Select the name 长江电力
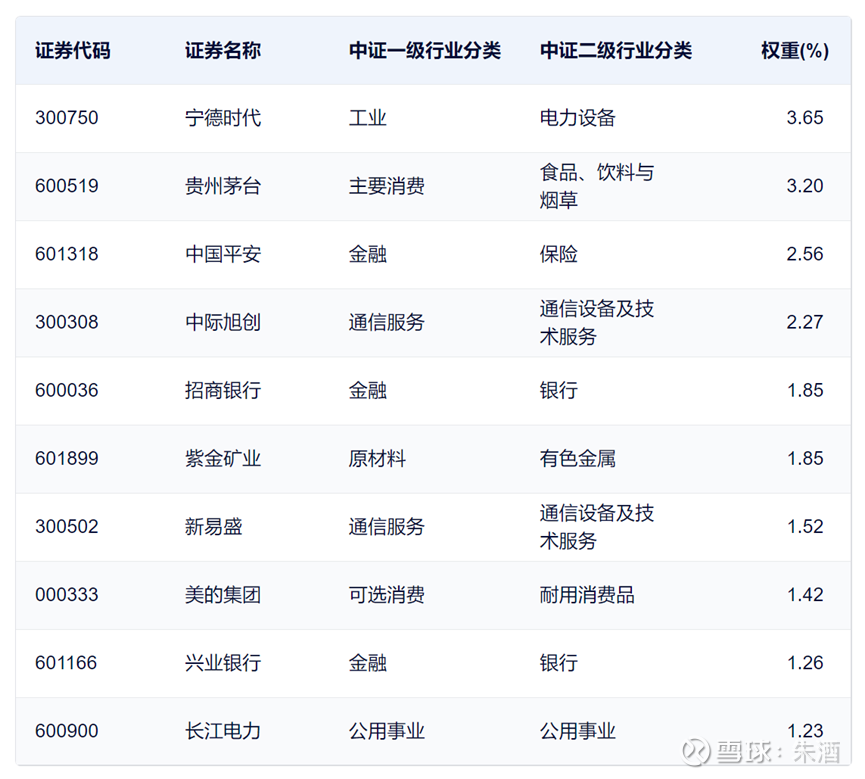This screenshot has height=779, width=865. [223, 731]
